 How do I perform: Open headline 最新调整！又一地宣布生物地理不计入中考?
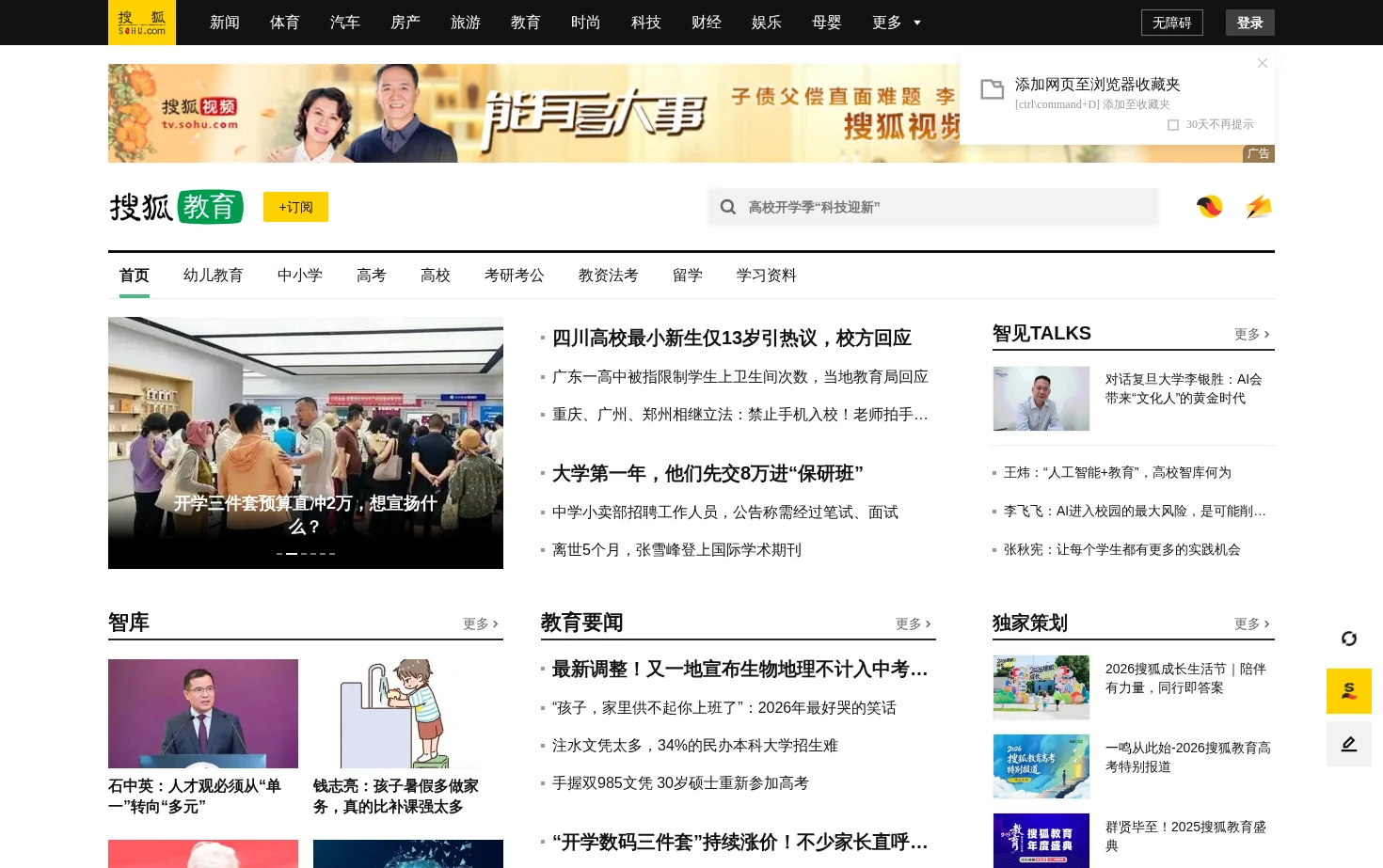coord(740,669)
